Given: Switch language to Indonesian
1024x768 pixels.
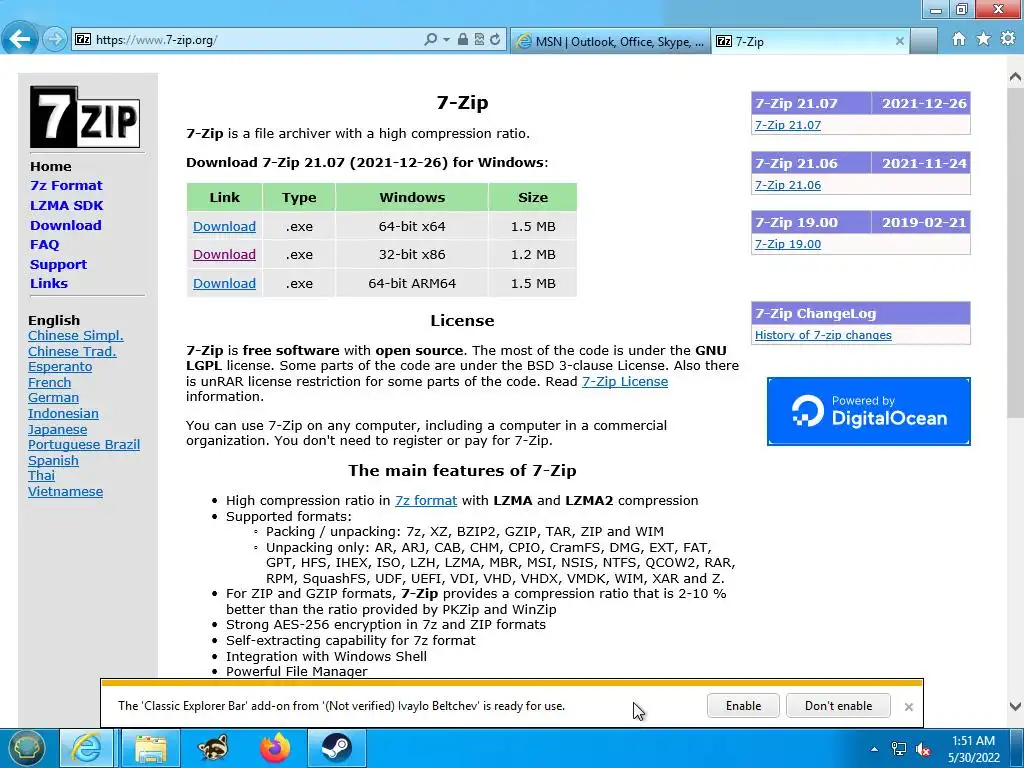Looking at the screenshot, I should tap(63, 413).
